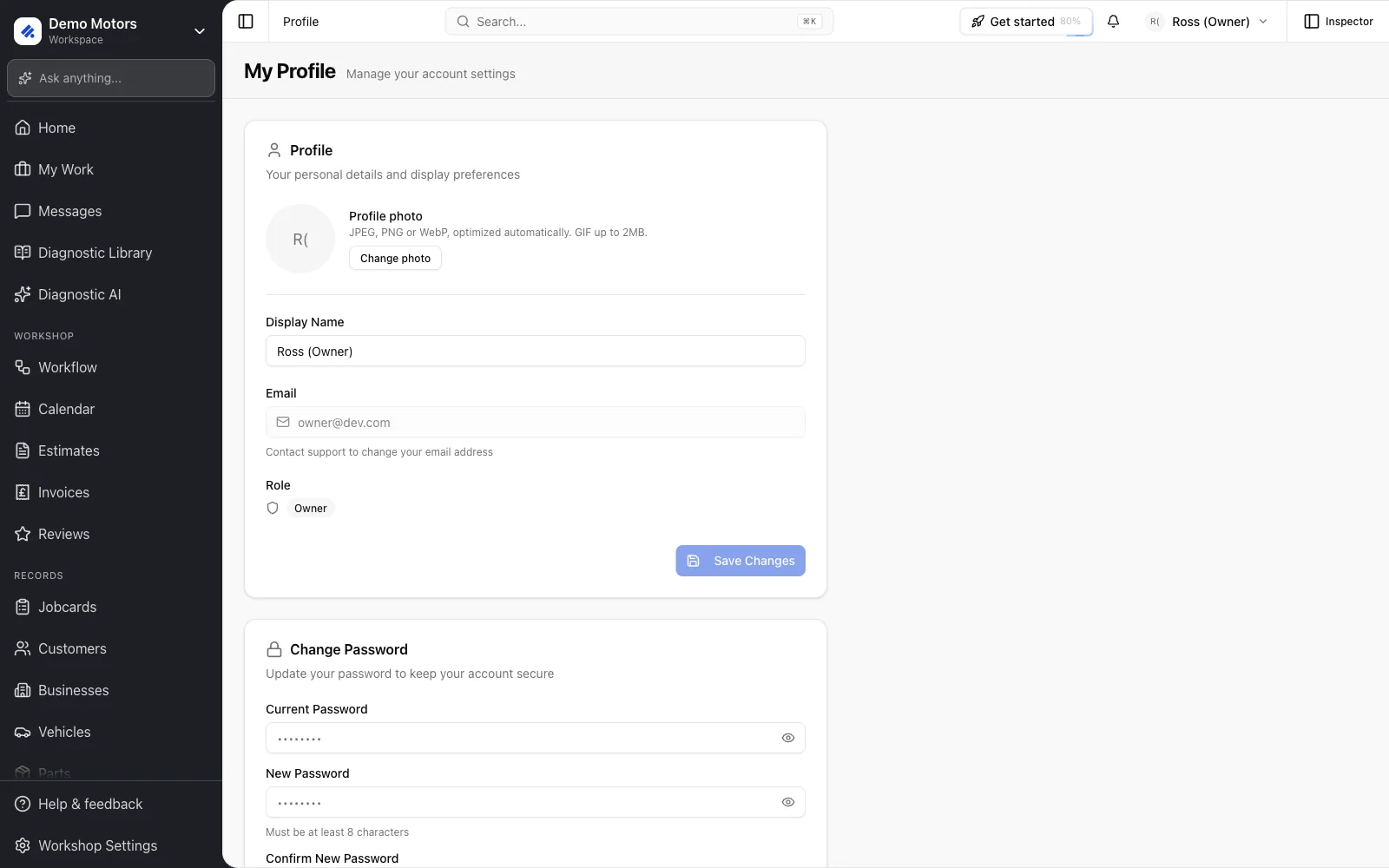1389x868 pixels.
Task: Reveal the New Password with eye icon
Action: (x=788, y=802)
